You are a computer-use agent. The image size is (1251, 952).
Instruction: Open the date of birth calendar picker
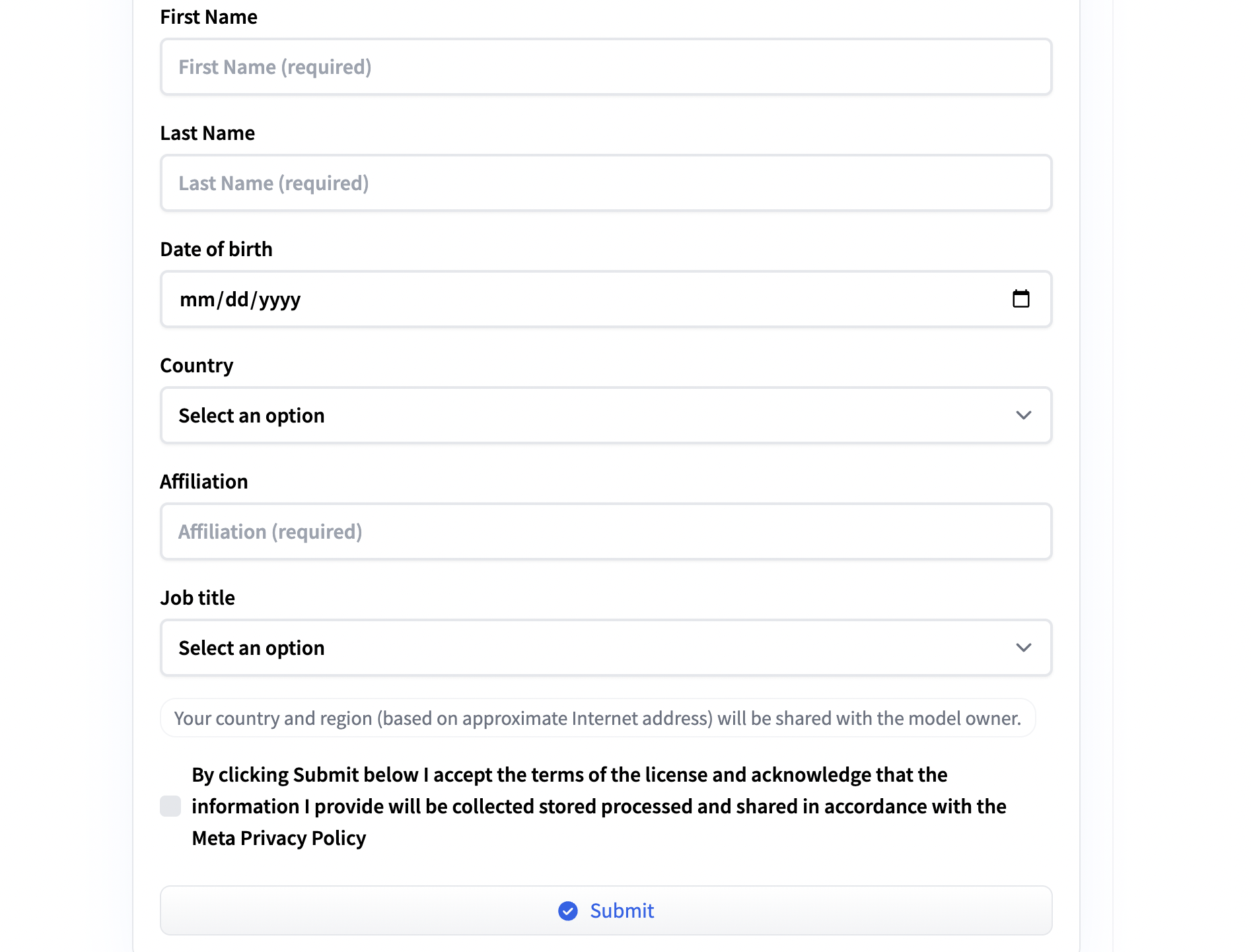1021,299
